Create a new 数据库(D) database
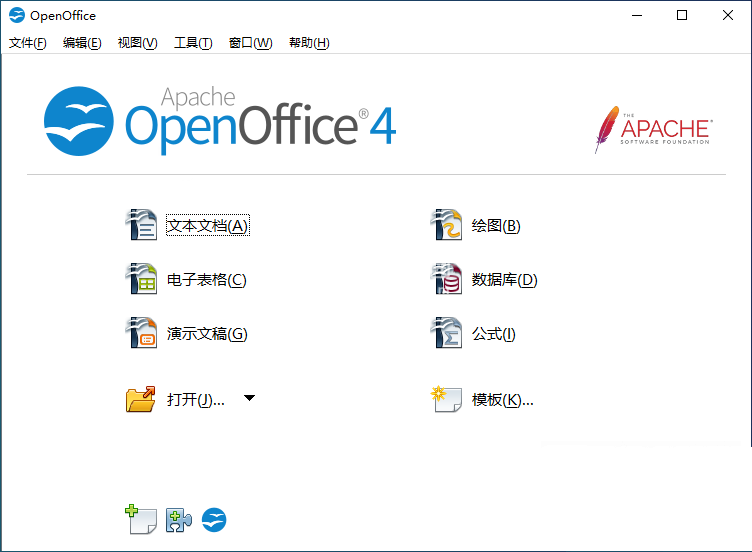 (x=505, y=280)
